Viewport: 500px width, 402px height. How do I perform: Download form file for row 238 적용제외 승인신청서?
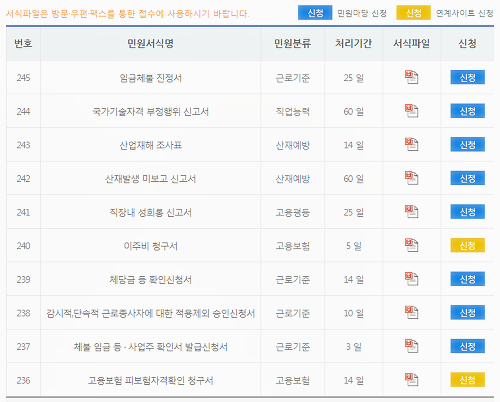(x=411, y=313)
